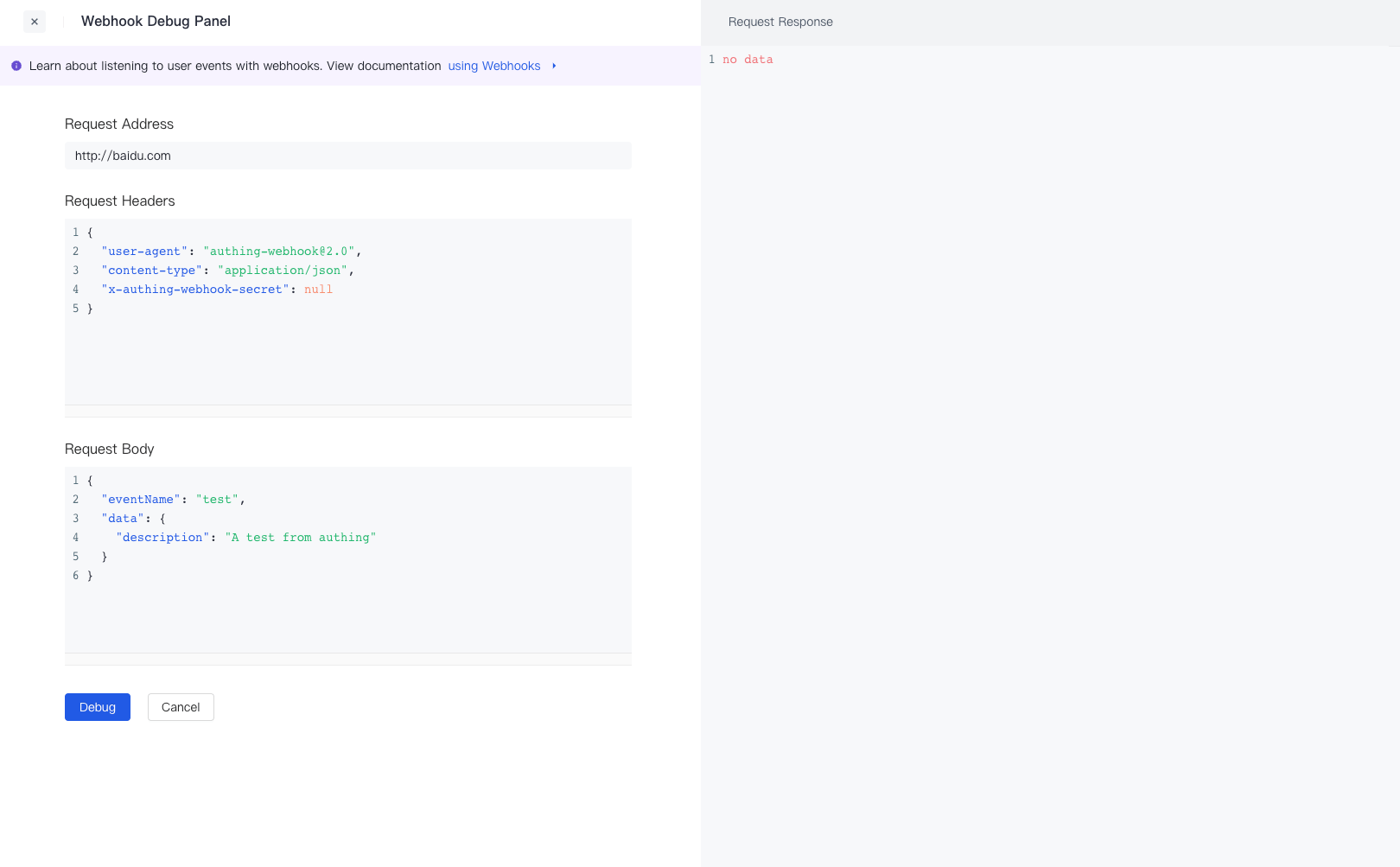Click the "application/json" header value
This screenshot has height=867, width=1400.
click(x=282, y=271)
